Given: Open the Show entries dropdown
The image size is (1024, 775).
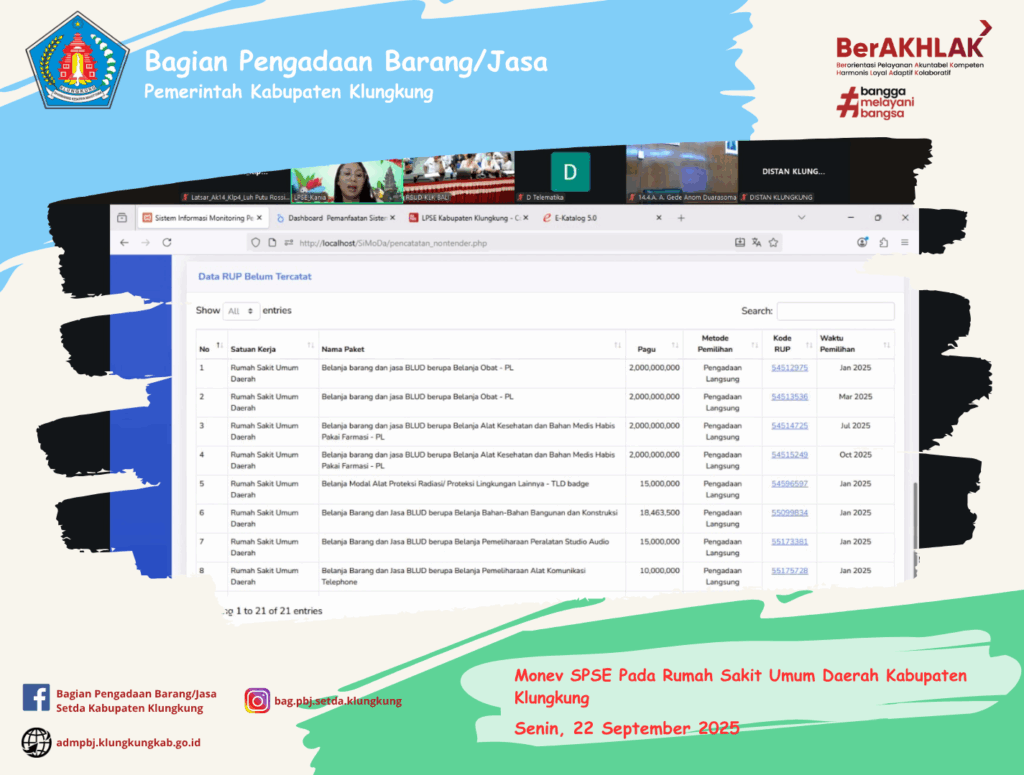Looking at the screenshot, I should (241, 311).
